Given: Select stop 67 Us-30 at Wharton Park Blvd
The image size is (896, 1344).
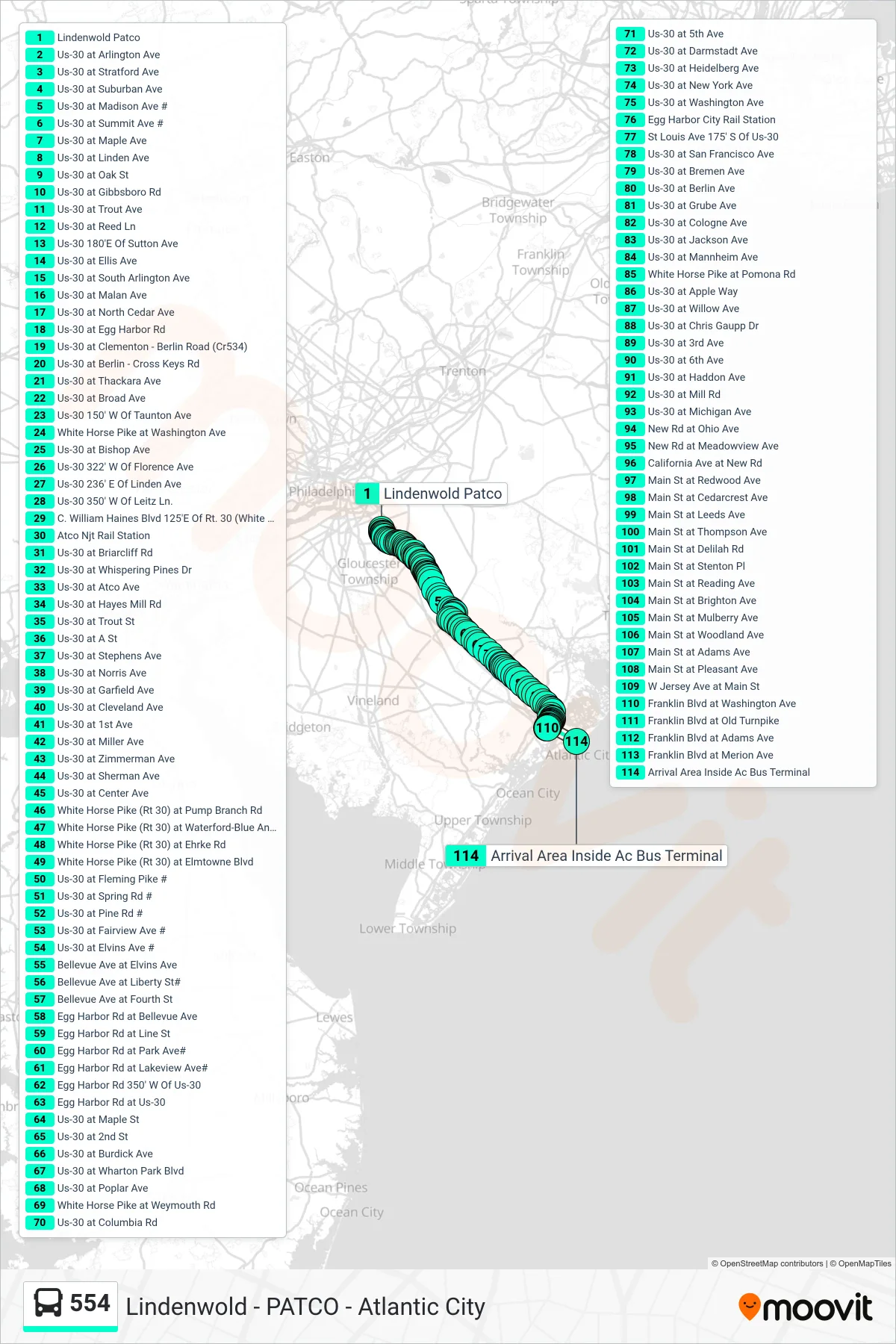Looking at the screenshot, I should (x=105, y=1171).
